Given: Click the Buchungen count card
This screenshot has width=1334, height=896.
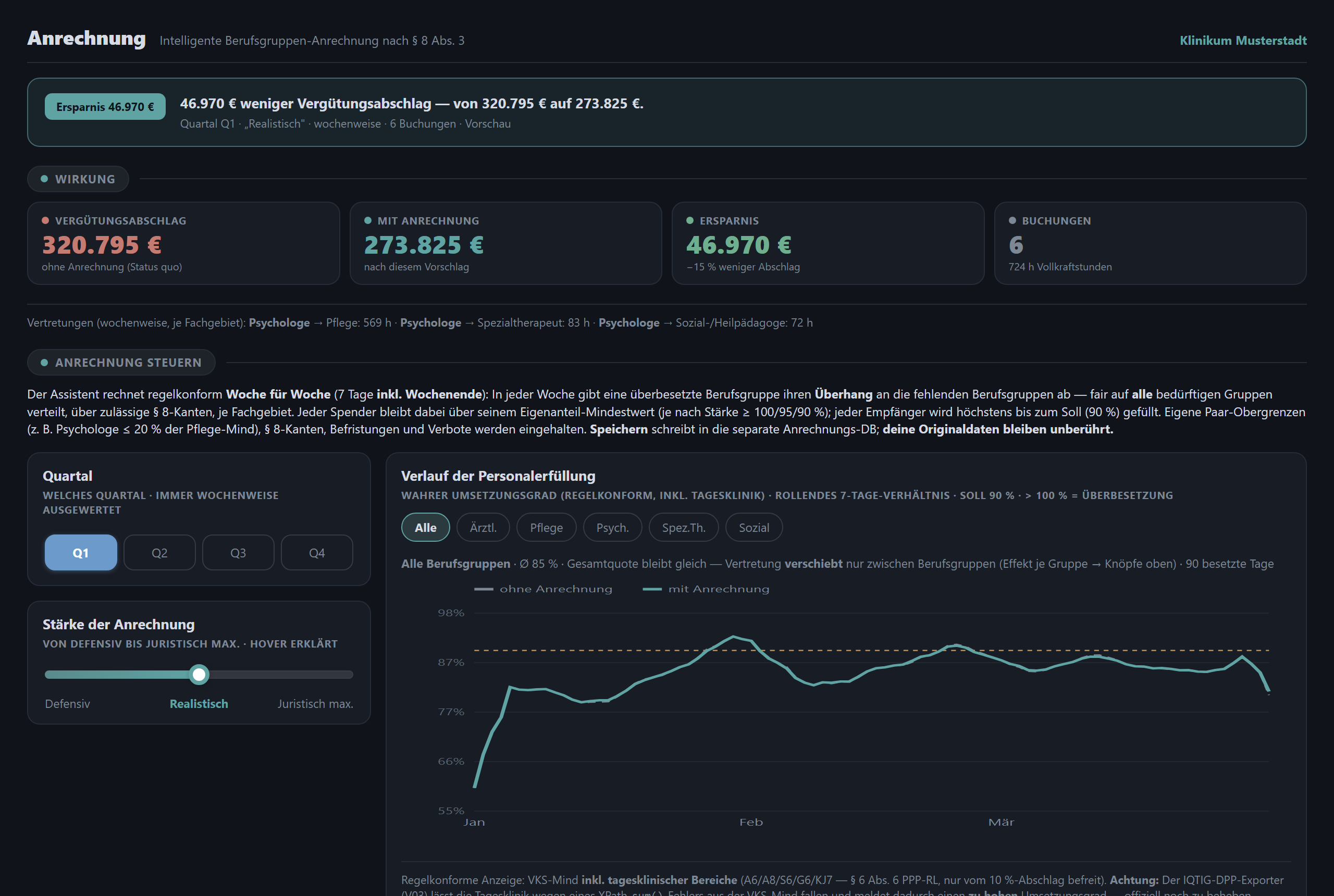Looking at the screenshot, I should click(x=1150, y=243).
